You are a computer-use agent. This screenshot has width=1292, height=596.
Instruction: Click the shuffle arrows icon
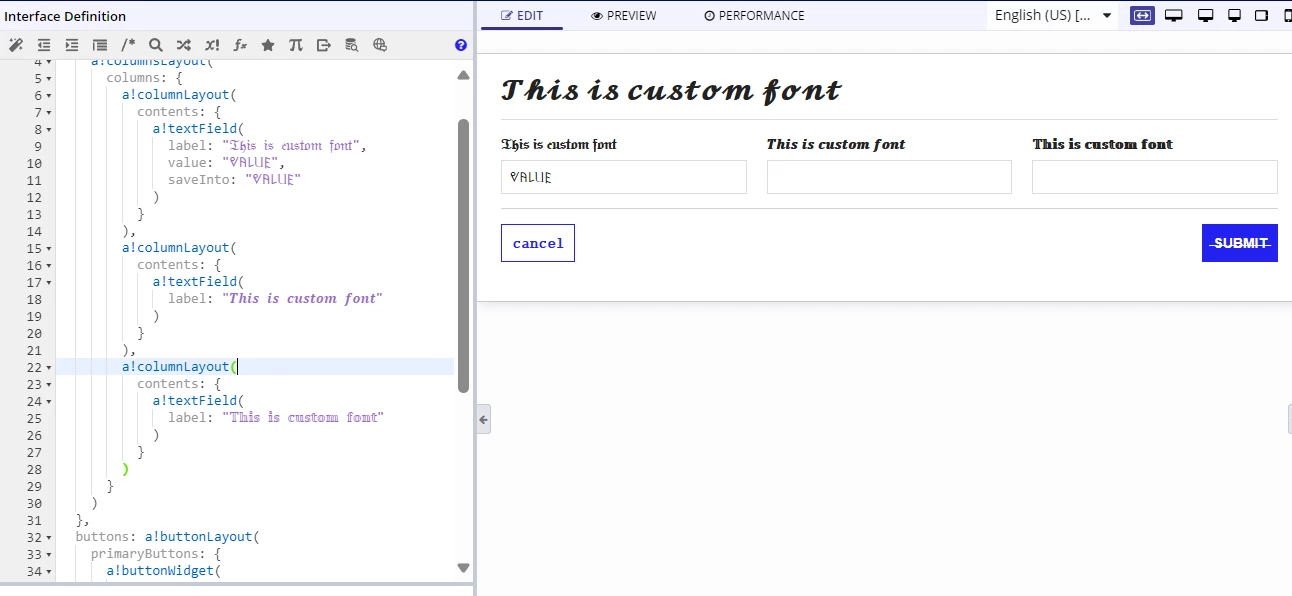pyautogui.click(x=184, y=45)
